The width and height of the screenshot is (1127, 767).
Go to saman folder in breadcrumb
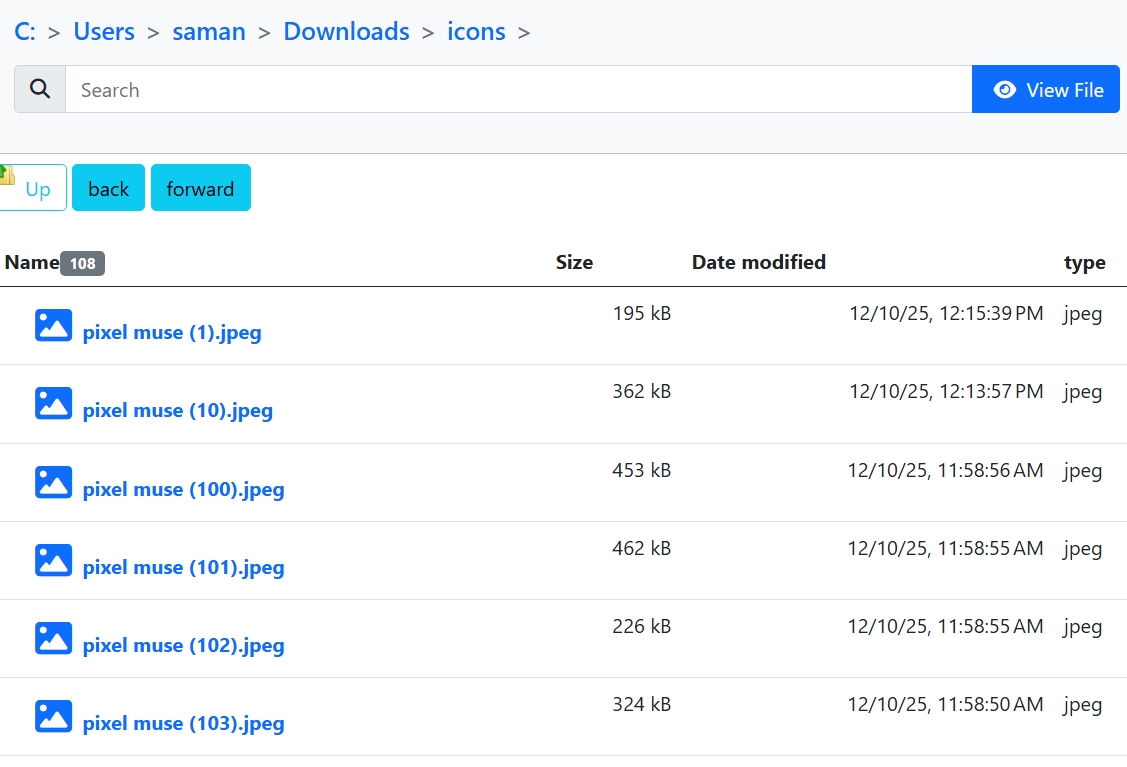coord(209,31)
